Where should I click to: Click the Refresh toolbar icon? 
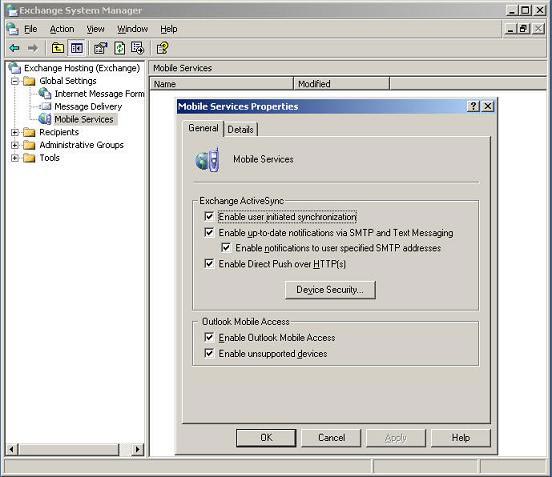click(x=119, y=48)
